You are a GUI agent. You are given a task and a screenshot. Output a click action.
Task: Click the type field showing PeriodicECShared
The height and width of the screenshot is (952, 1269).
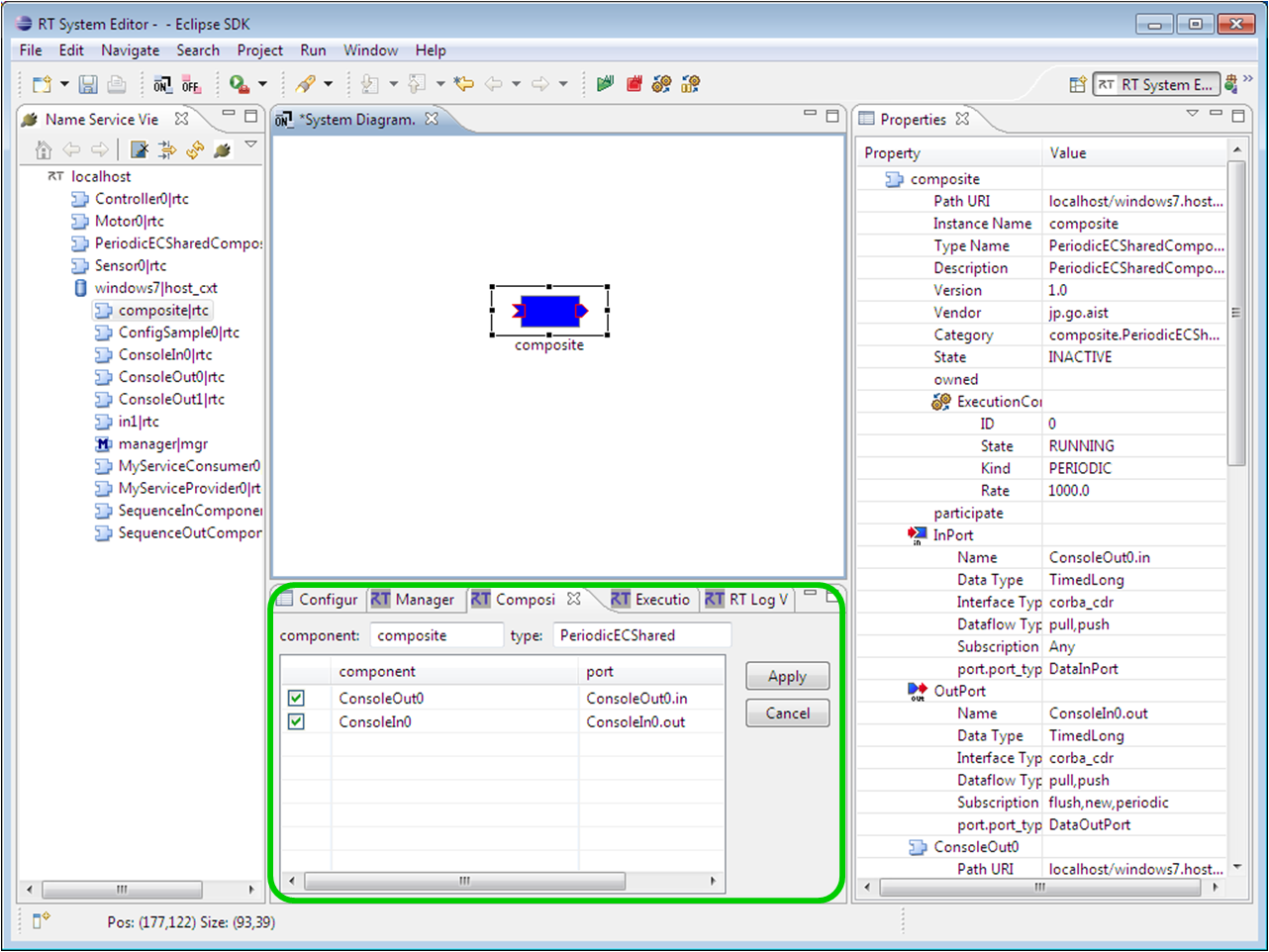click(x=642, y=635)
